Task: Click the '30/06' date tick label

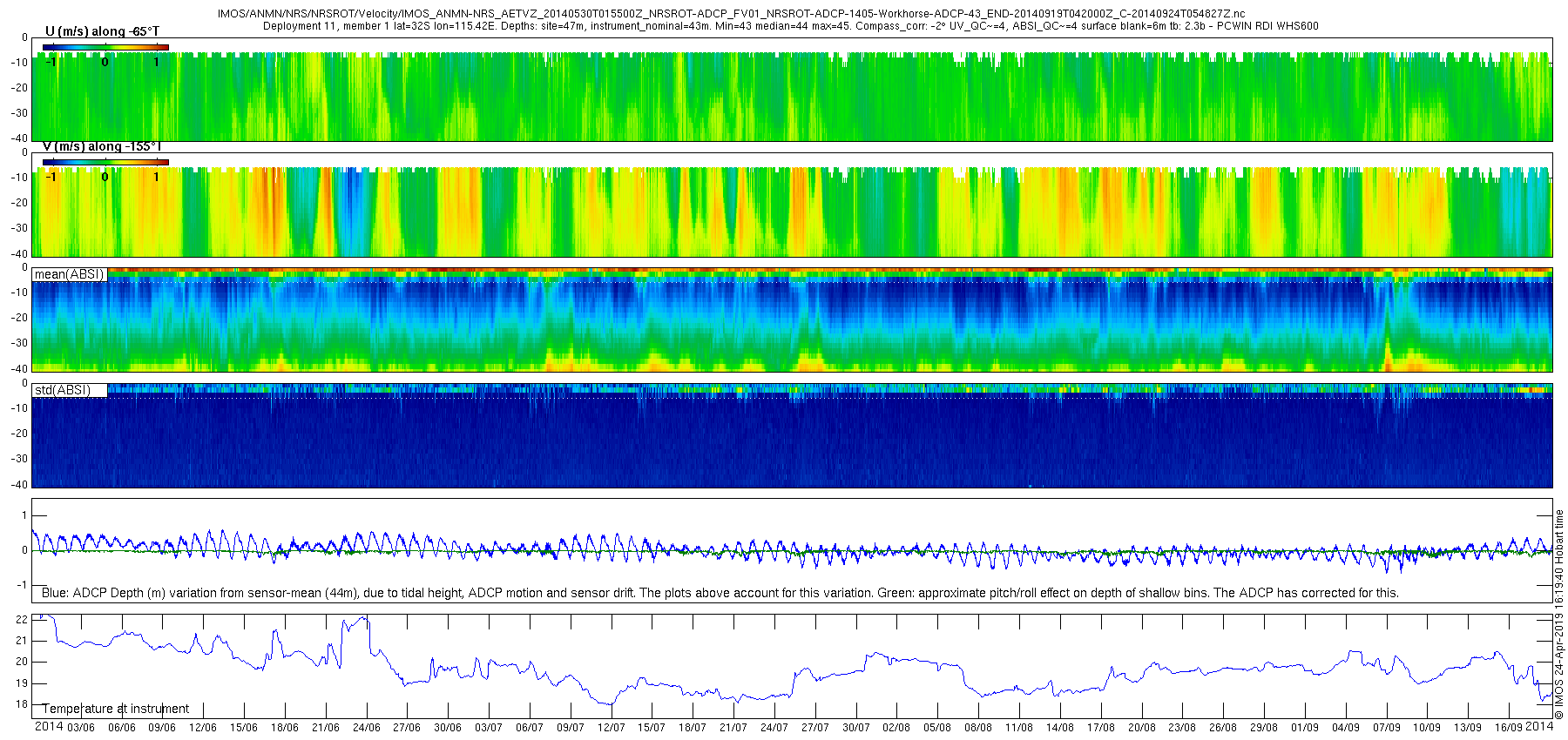Action: click(x=448, y=728)
